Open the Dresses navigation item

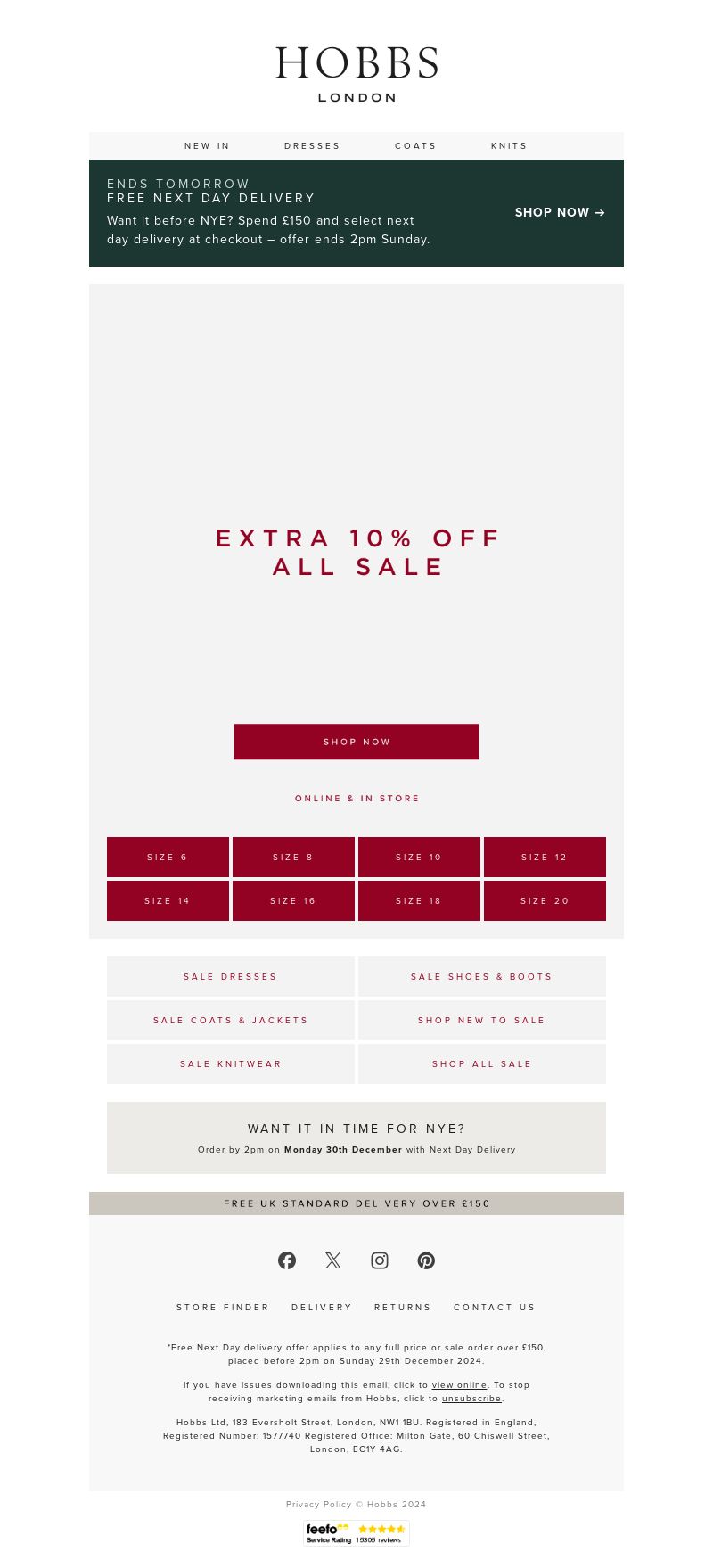312,146
